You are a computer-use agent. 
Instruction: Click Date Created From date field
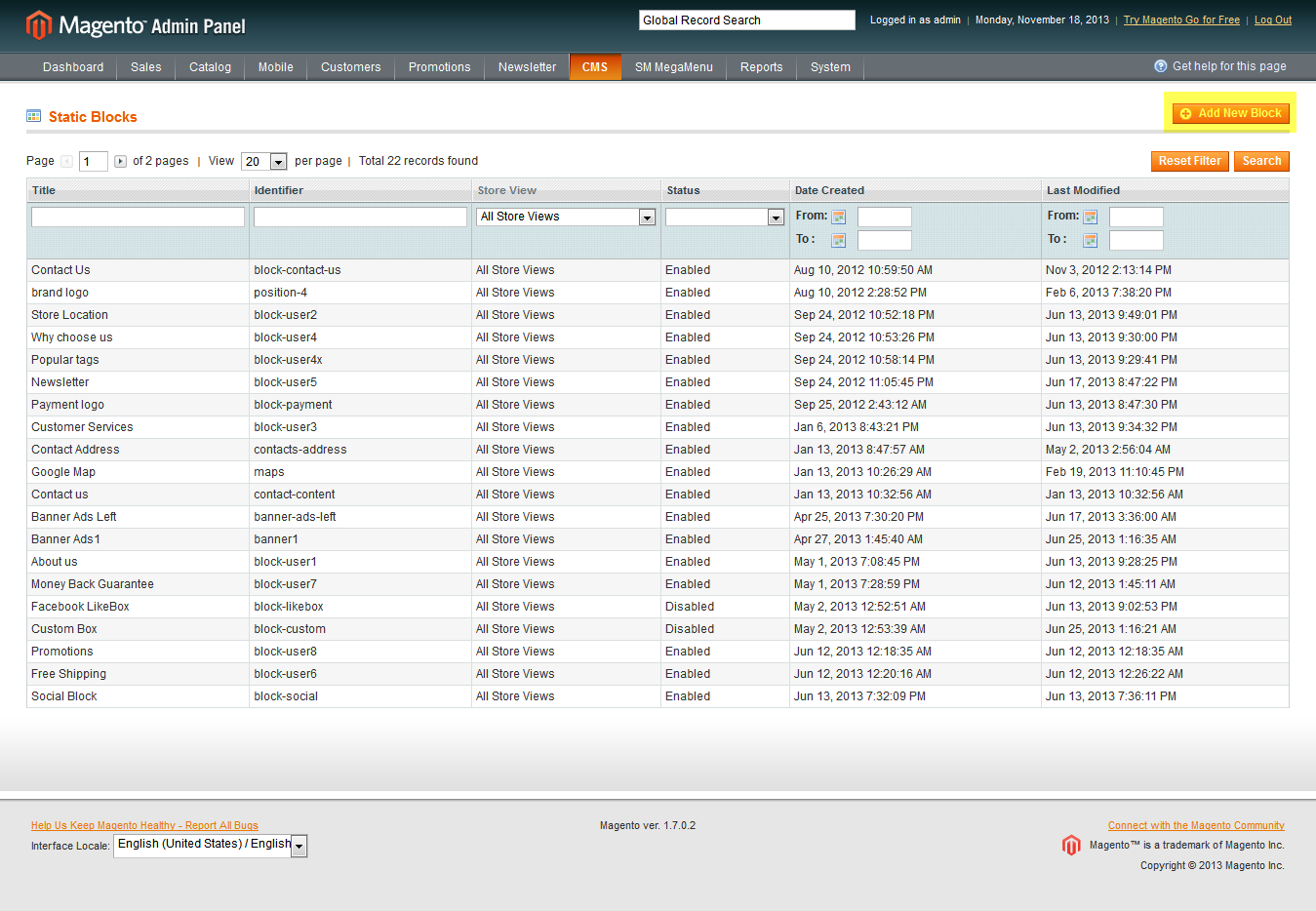(x=885, y=217)
